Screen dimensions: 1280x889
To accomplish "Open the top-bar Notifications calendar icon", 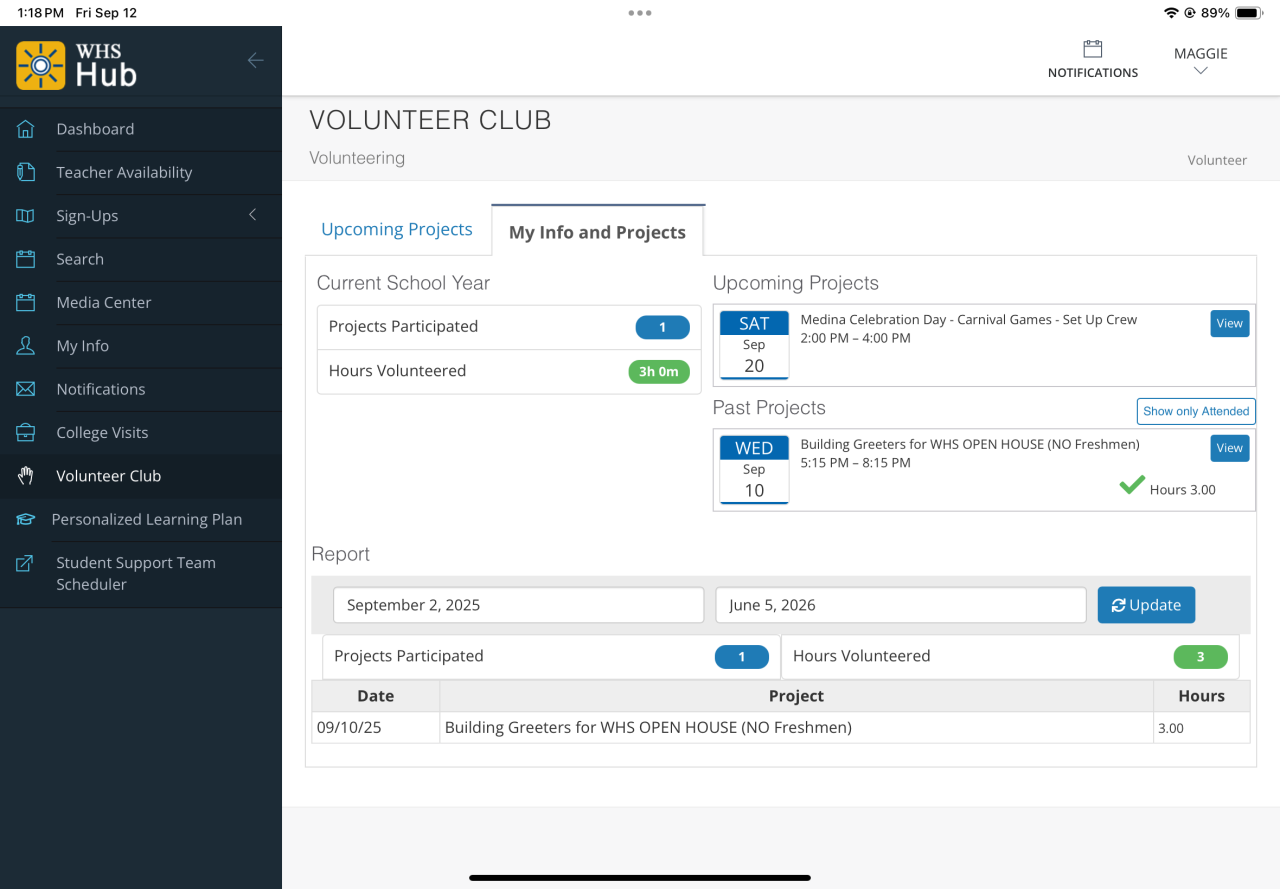I will click(x=1093, y=49).
